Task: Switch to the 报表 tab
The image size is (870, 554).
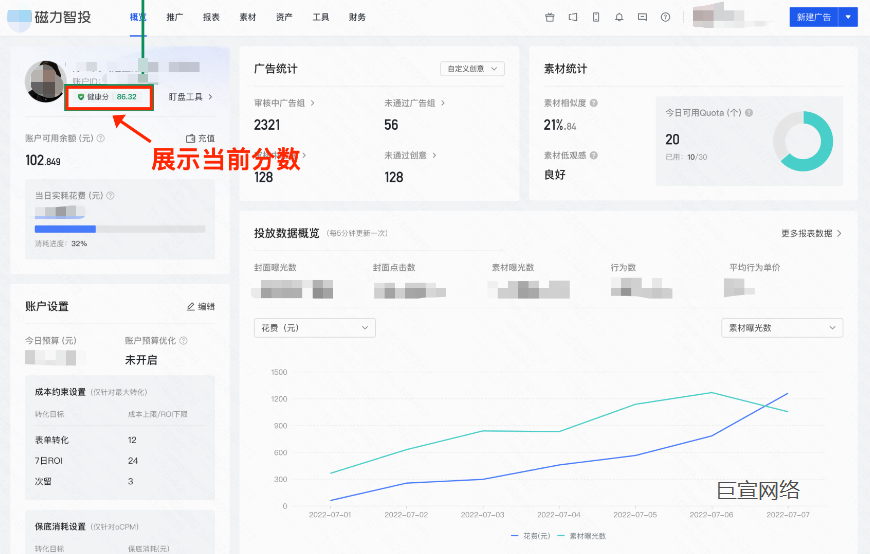Action: click(211, 17)
